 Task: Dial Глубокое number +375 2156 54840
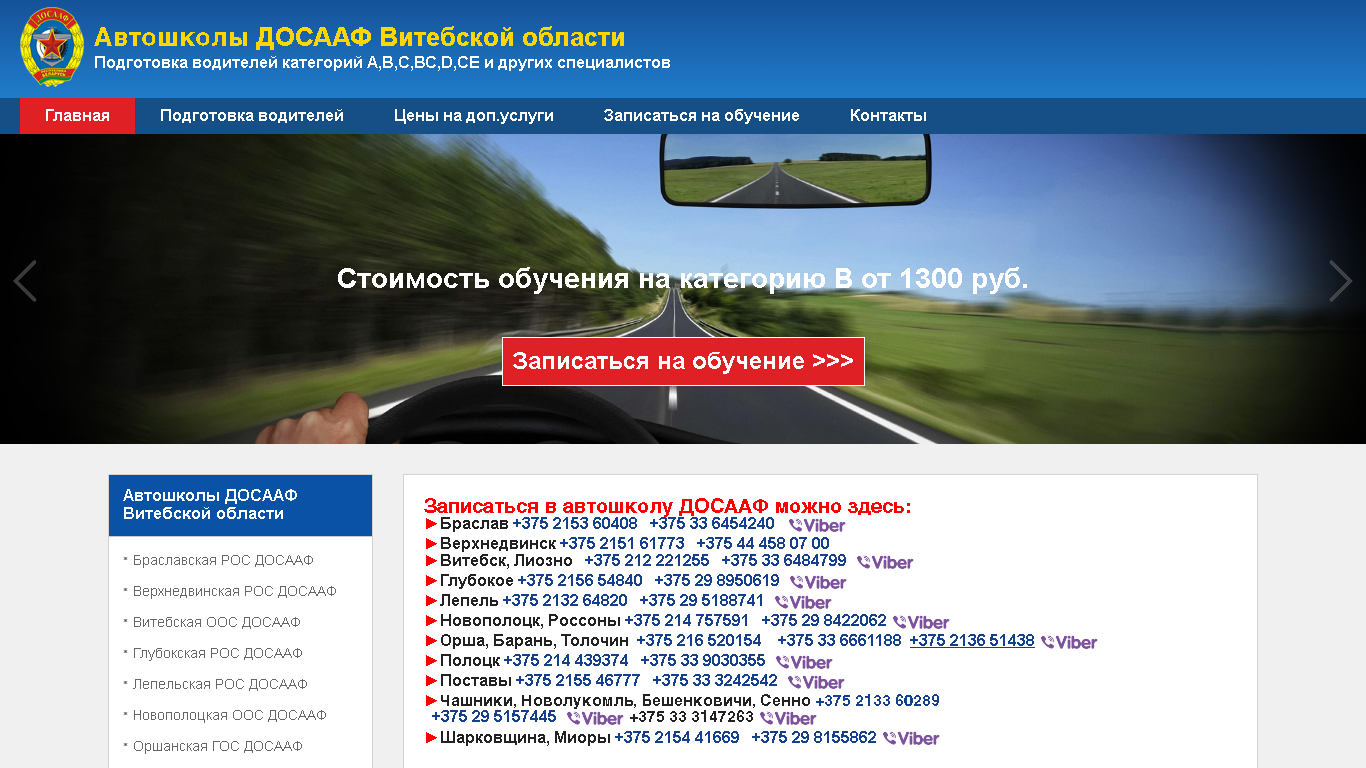pyautogui.click(x=580, y=580)
